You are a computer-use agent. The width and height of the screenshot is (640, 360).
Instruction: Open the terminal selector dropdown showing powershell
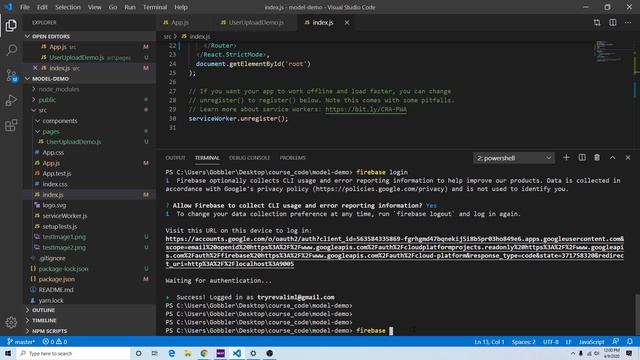pos(514,158)
